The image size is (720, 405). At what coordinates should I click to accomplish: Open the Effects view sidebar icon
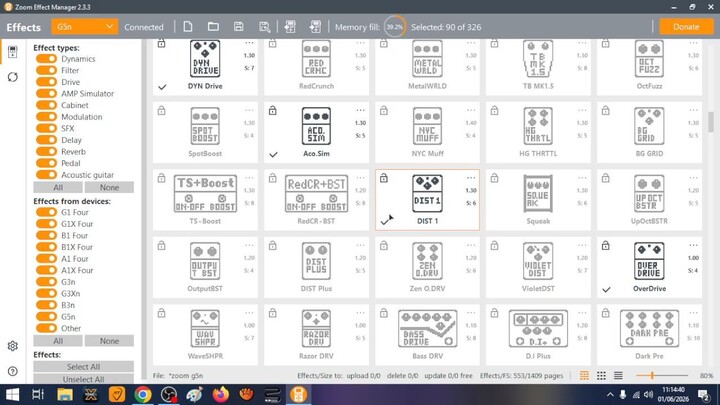point(12,51)
